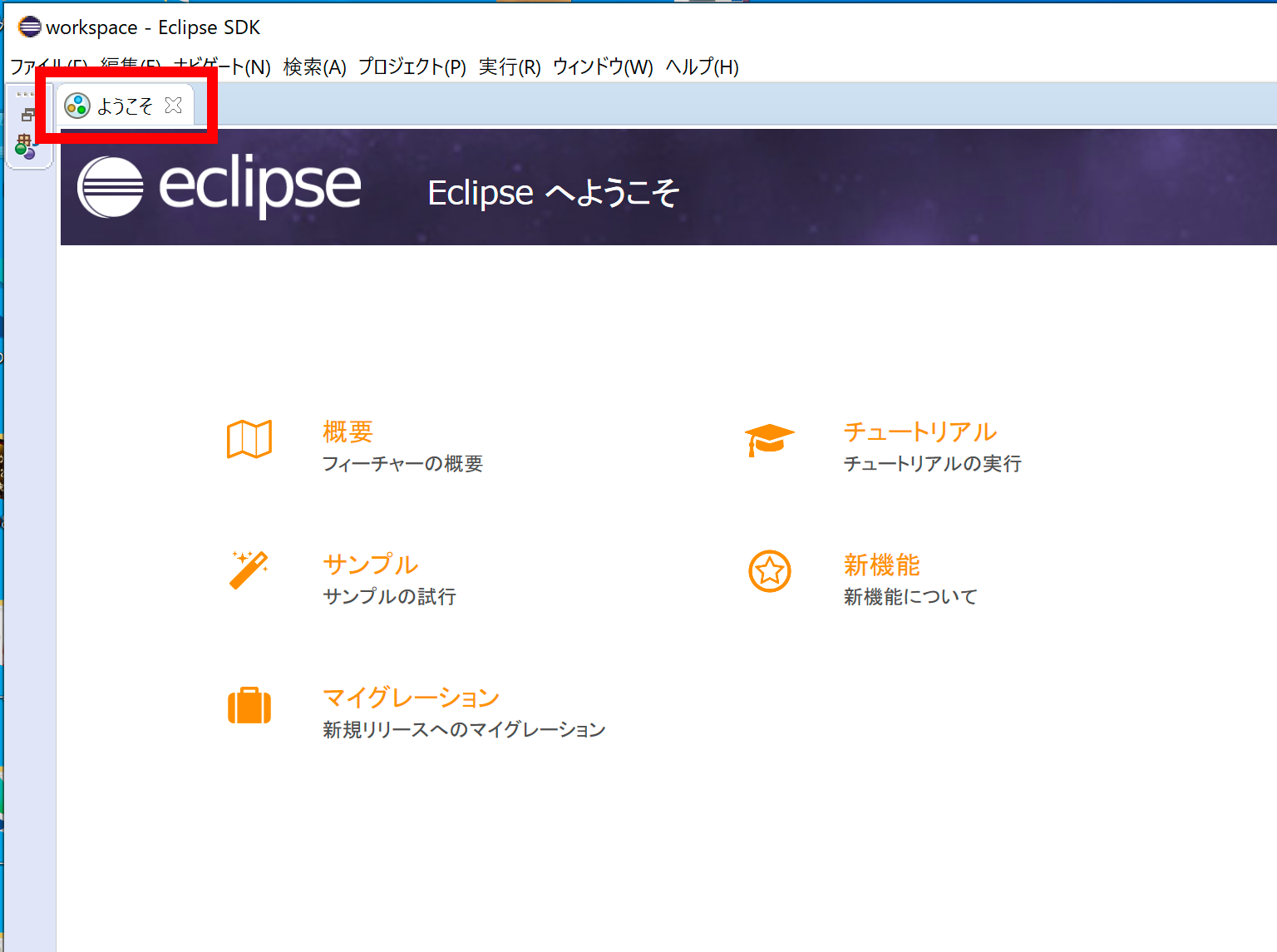
Task: Open the 新機能 what's new link
Action: [x=881, y=565]
